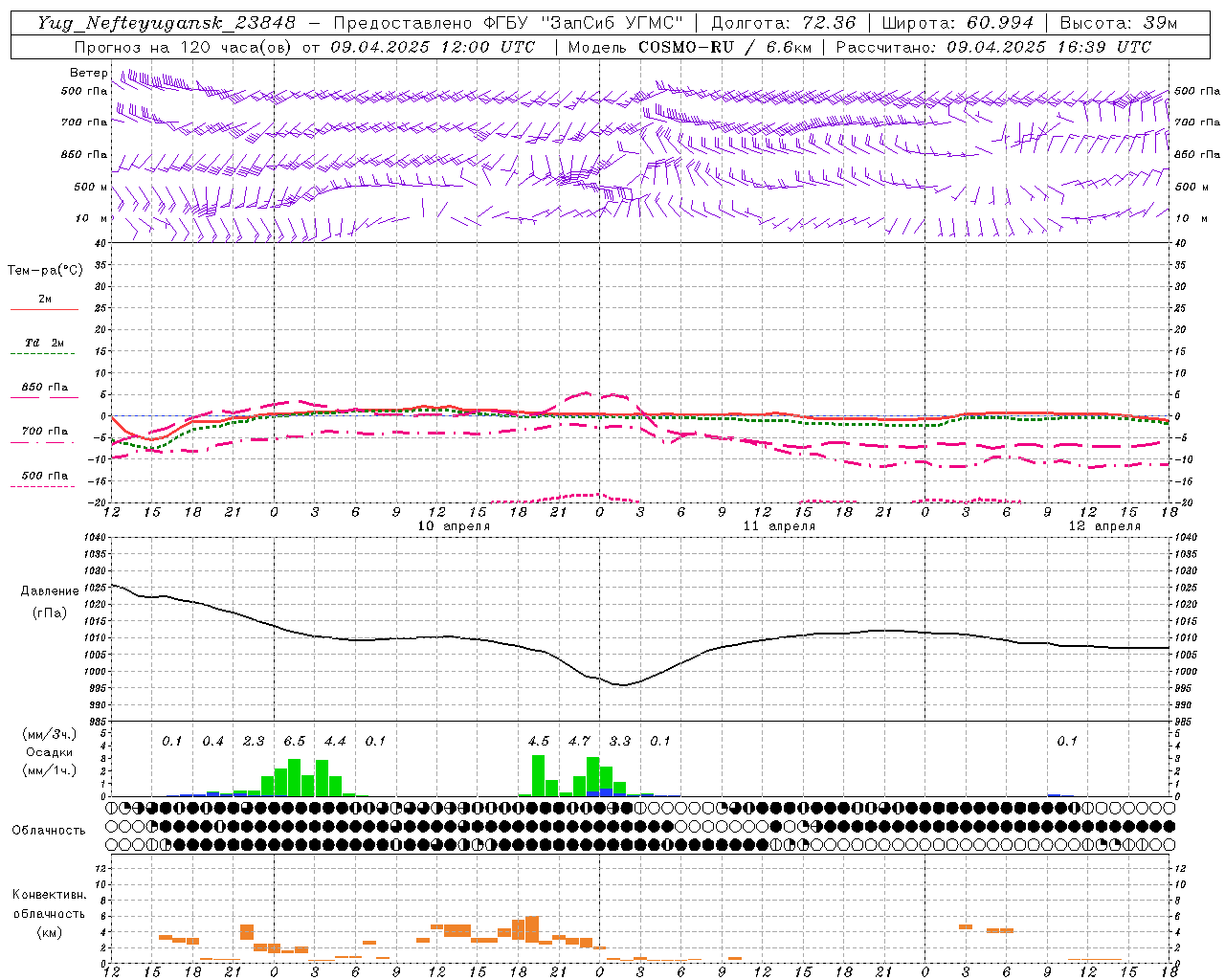1225x980 pixels.
Task: Click the 4.7 precipitation total value
Action: pyautogui.click(x=579, y=742)
